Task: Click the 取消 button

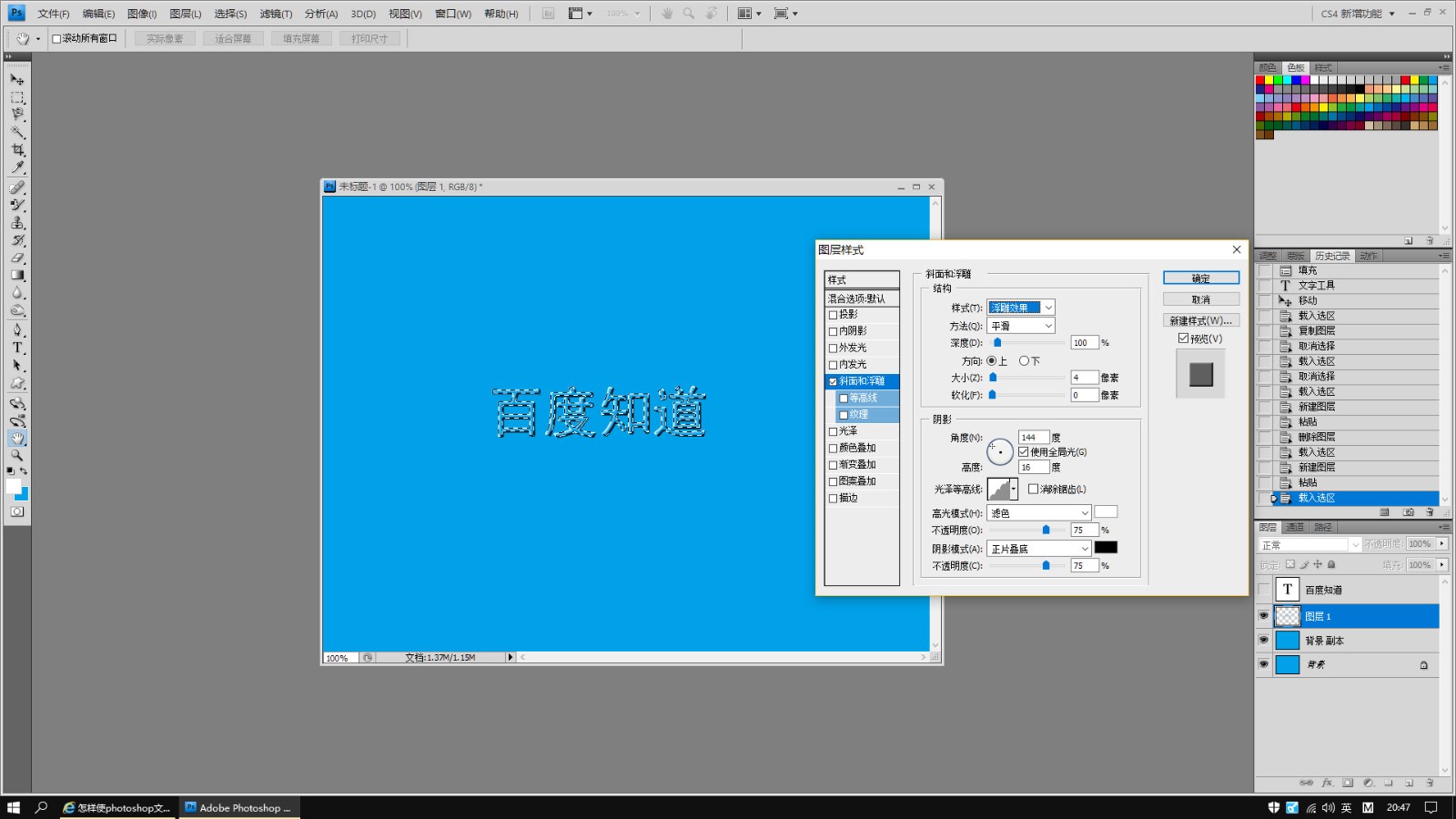Action: pyautogui.click(x=1201, y=299)
